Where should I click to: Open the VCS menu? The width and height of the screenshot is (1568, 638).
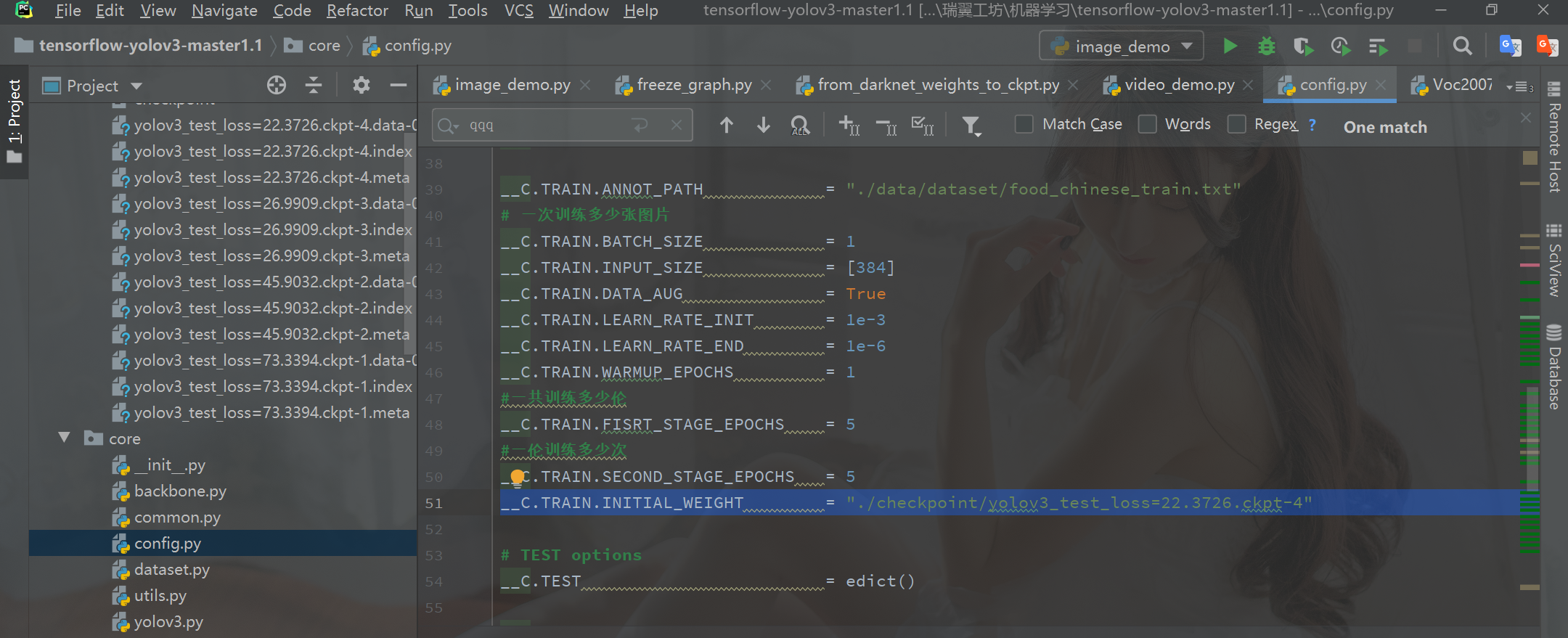click(518, 11)
